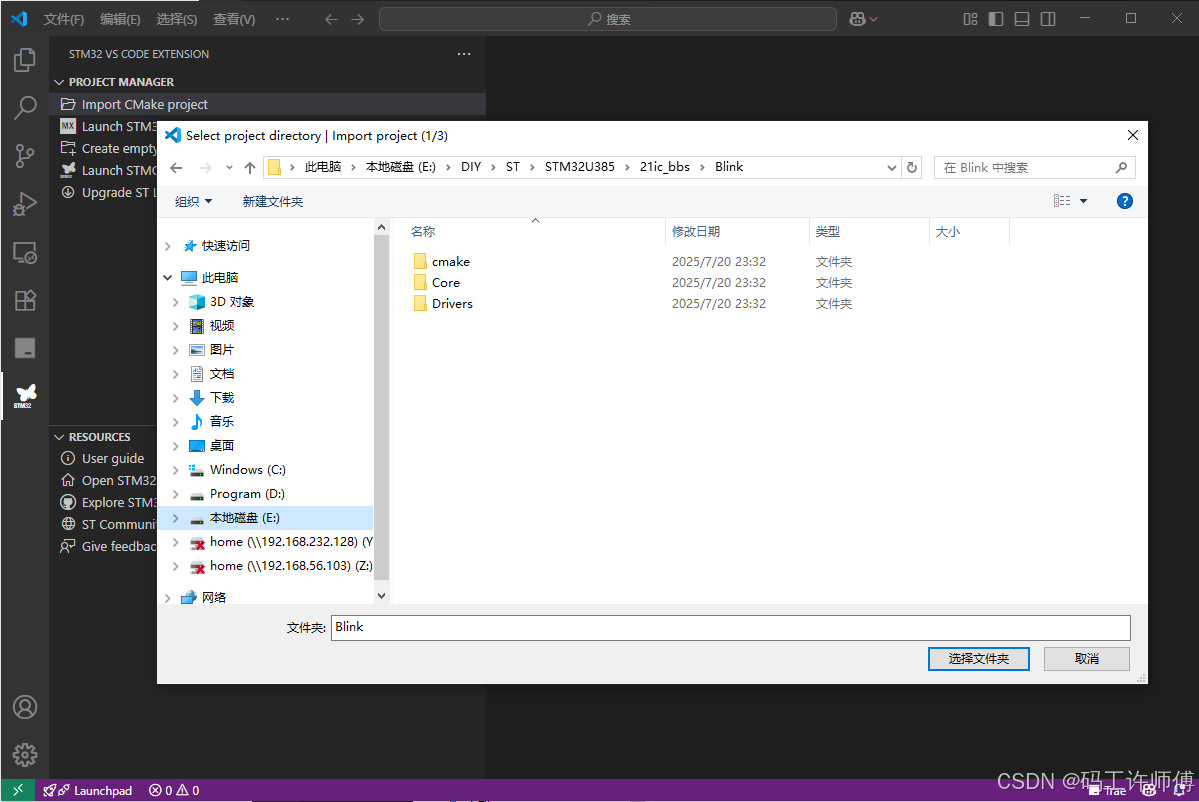
Task: Open the Search view in activity bar
Action: point(24,108)
